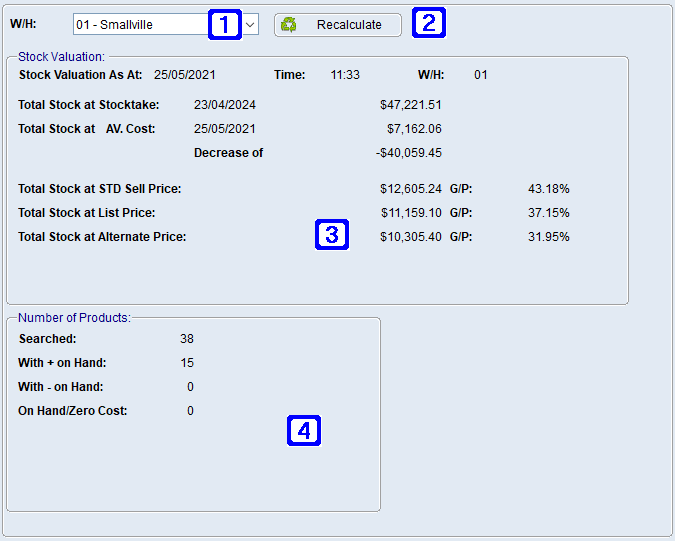Click the 'On Hand/Zero Cost:' label

pos(73,411)
